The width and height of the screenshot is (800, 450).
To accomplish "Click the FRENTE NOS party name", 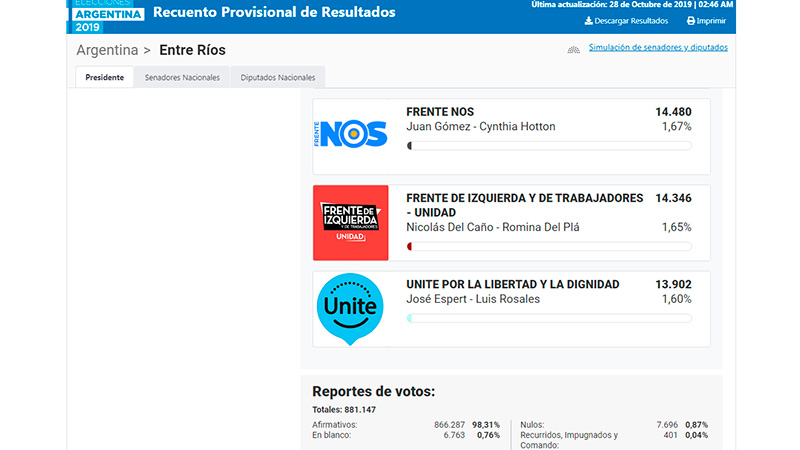I will 440,112.
